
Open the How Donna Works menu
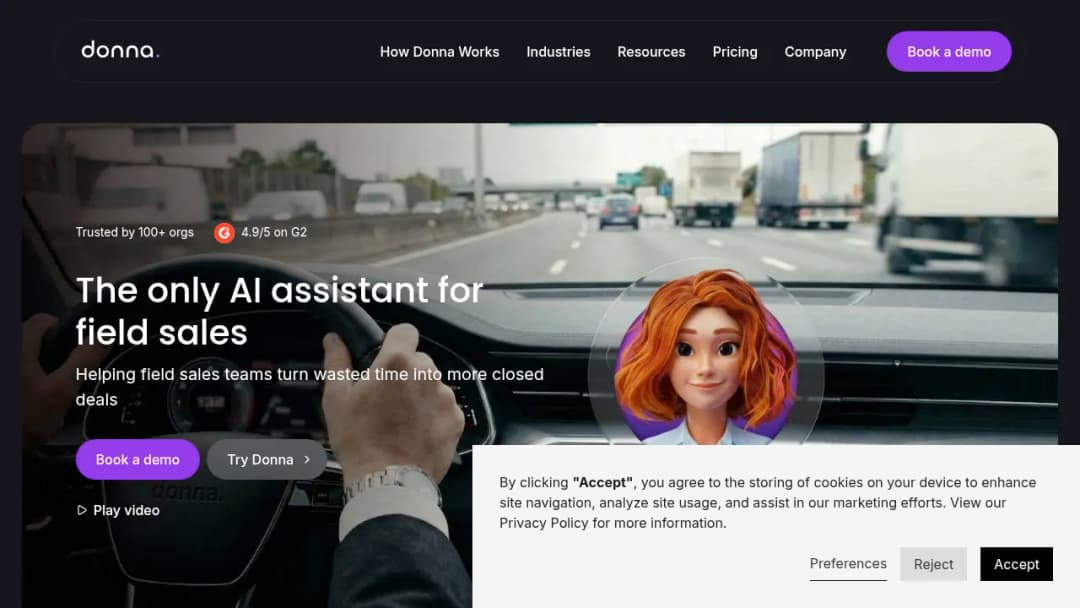pyautogui.click(x=439, y=52)
